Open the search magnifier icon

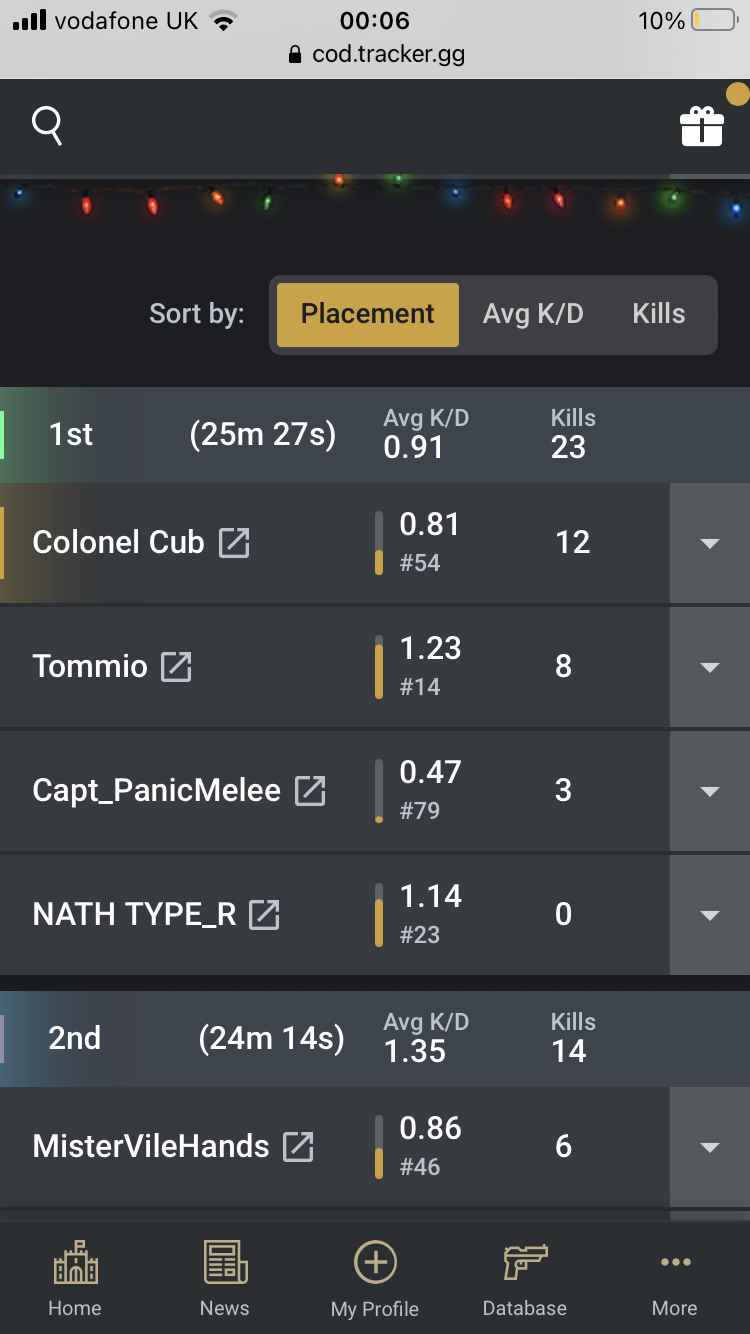point(47,126)
